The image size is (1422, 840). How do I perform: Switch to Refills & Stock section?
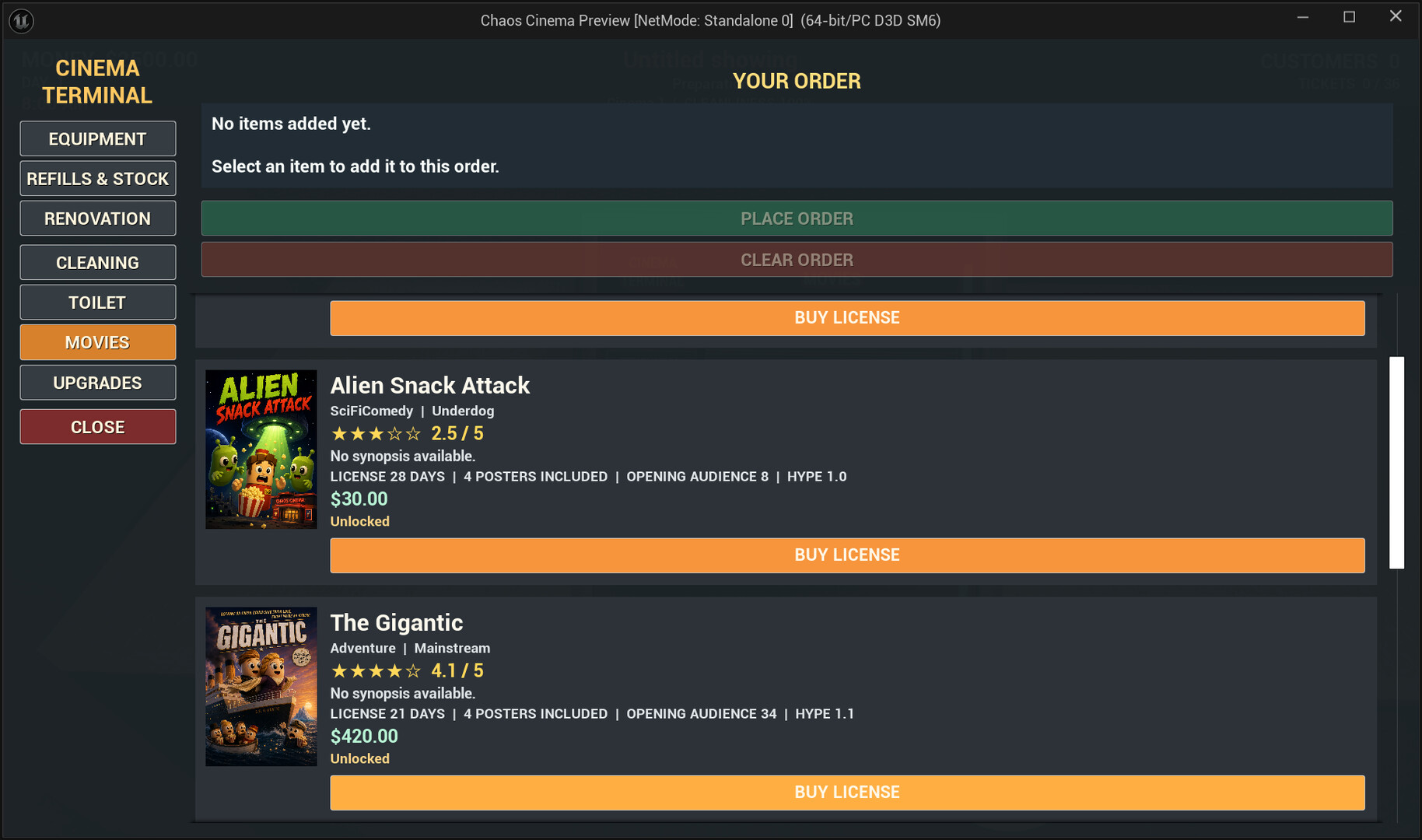pyautogui.click(x=98, y=178)
